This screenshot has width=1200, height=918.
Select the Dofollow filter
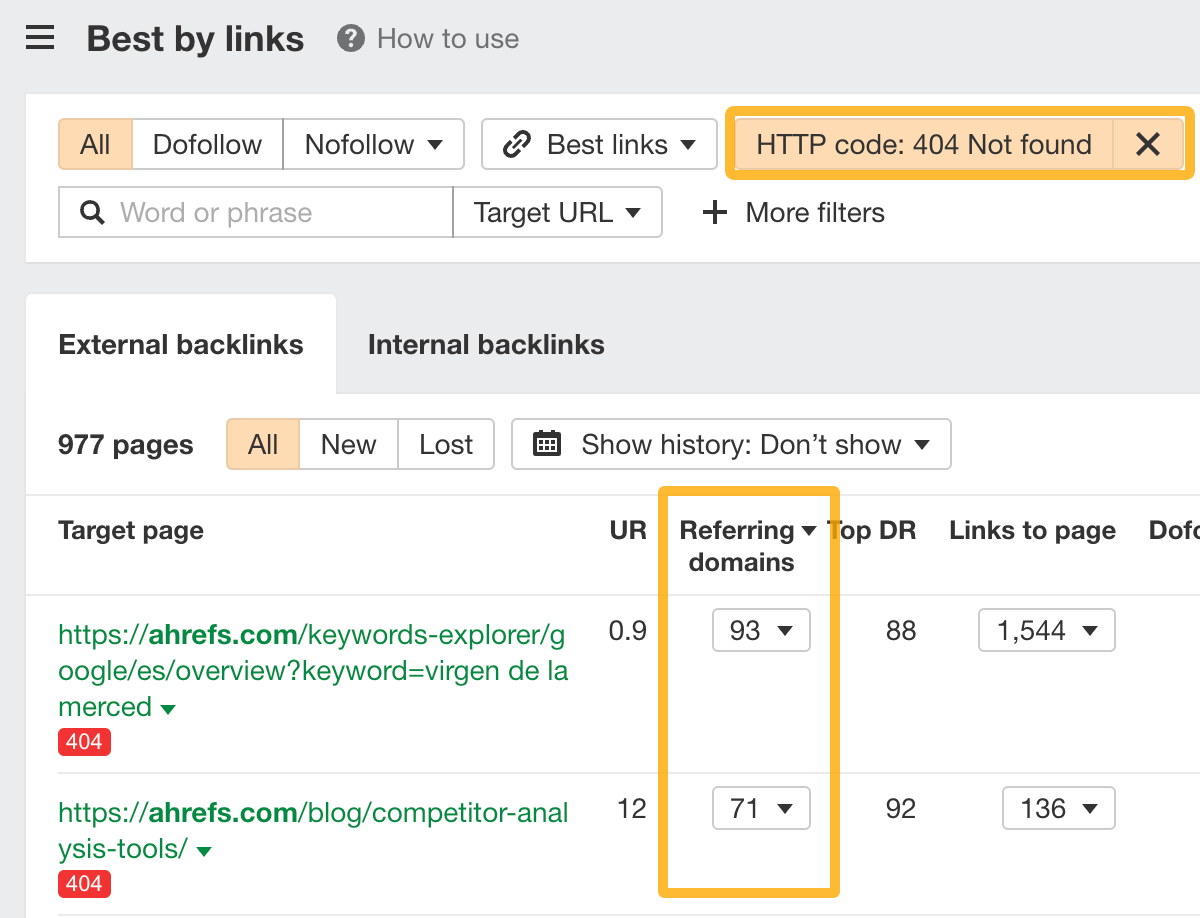click(x=207, y=144)
